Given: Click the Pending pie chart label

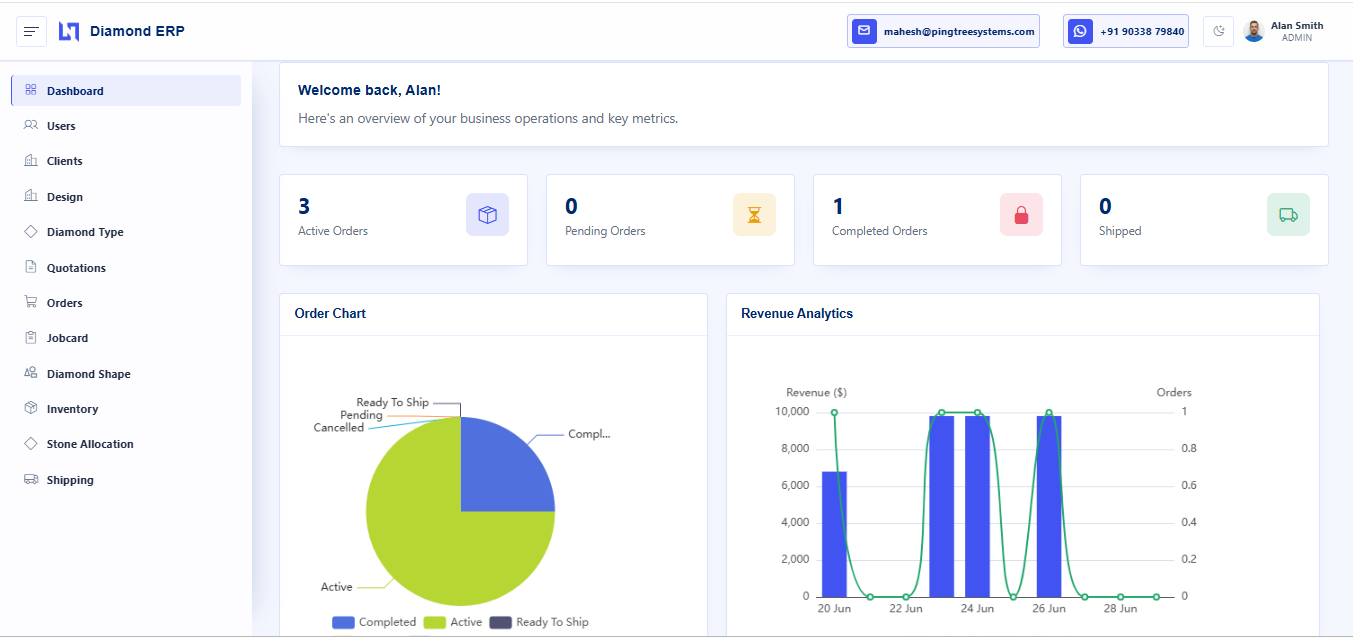Looking at the screenshot, I should click(361, 415).
